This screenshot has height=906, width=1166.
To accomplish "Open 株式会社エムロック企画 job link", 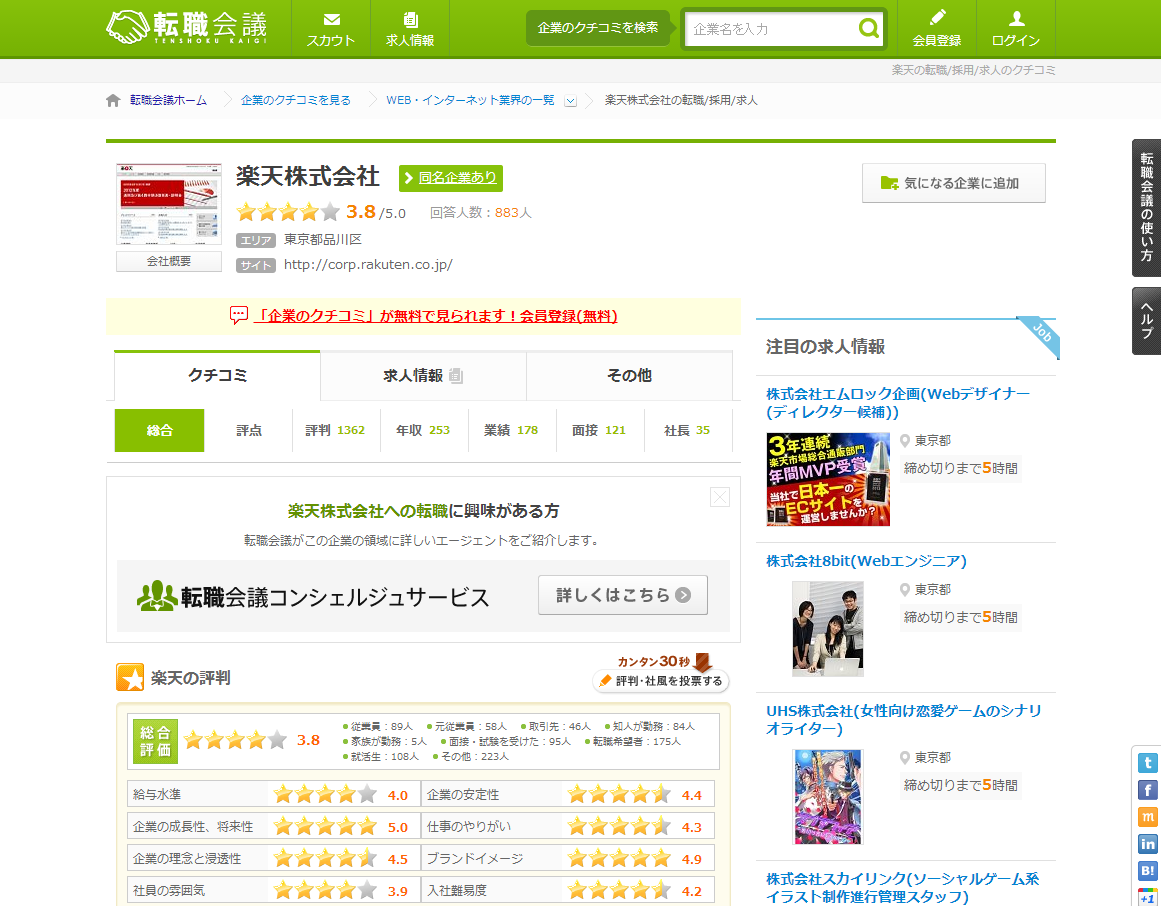I will 898,402.
